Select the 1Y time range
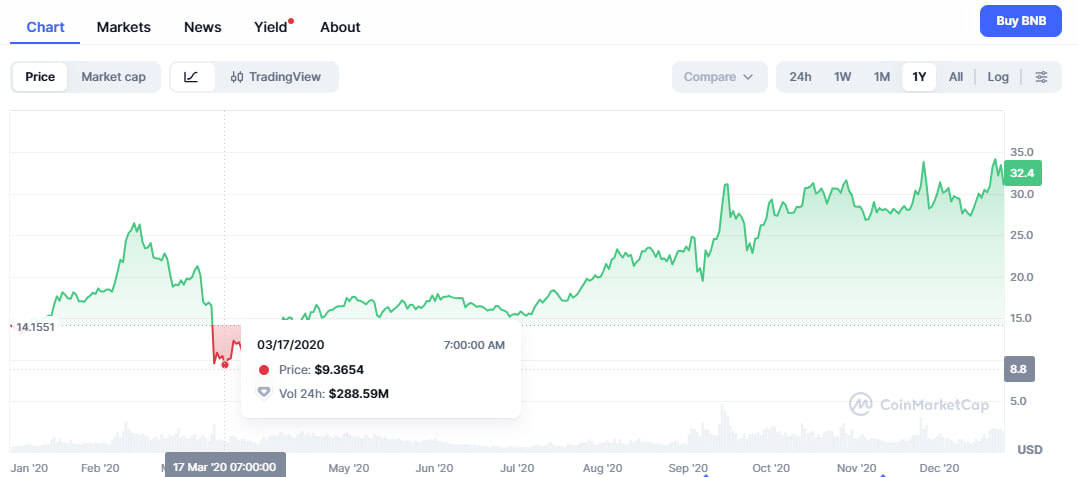 pos(919,77)
